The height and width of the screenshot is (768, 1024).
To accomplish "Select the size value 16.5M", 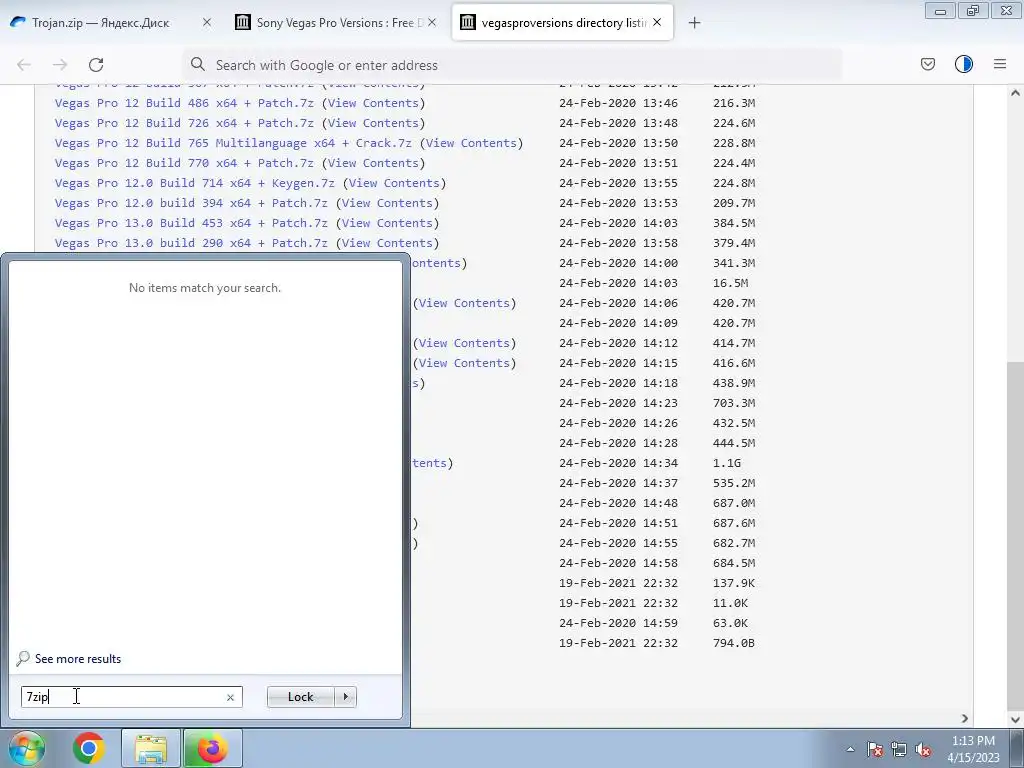I will coord(730,283).
